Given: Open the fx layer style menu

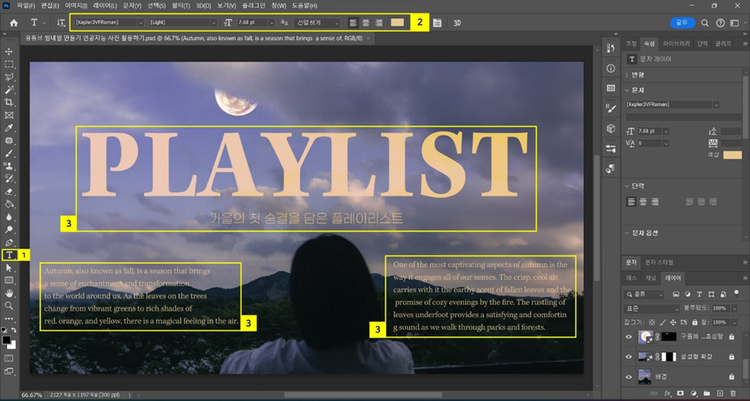Looking at the screenshot, I should coord(668,393).
